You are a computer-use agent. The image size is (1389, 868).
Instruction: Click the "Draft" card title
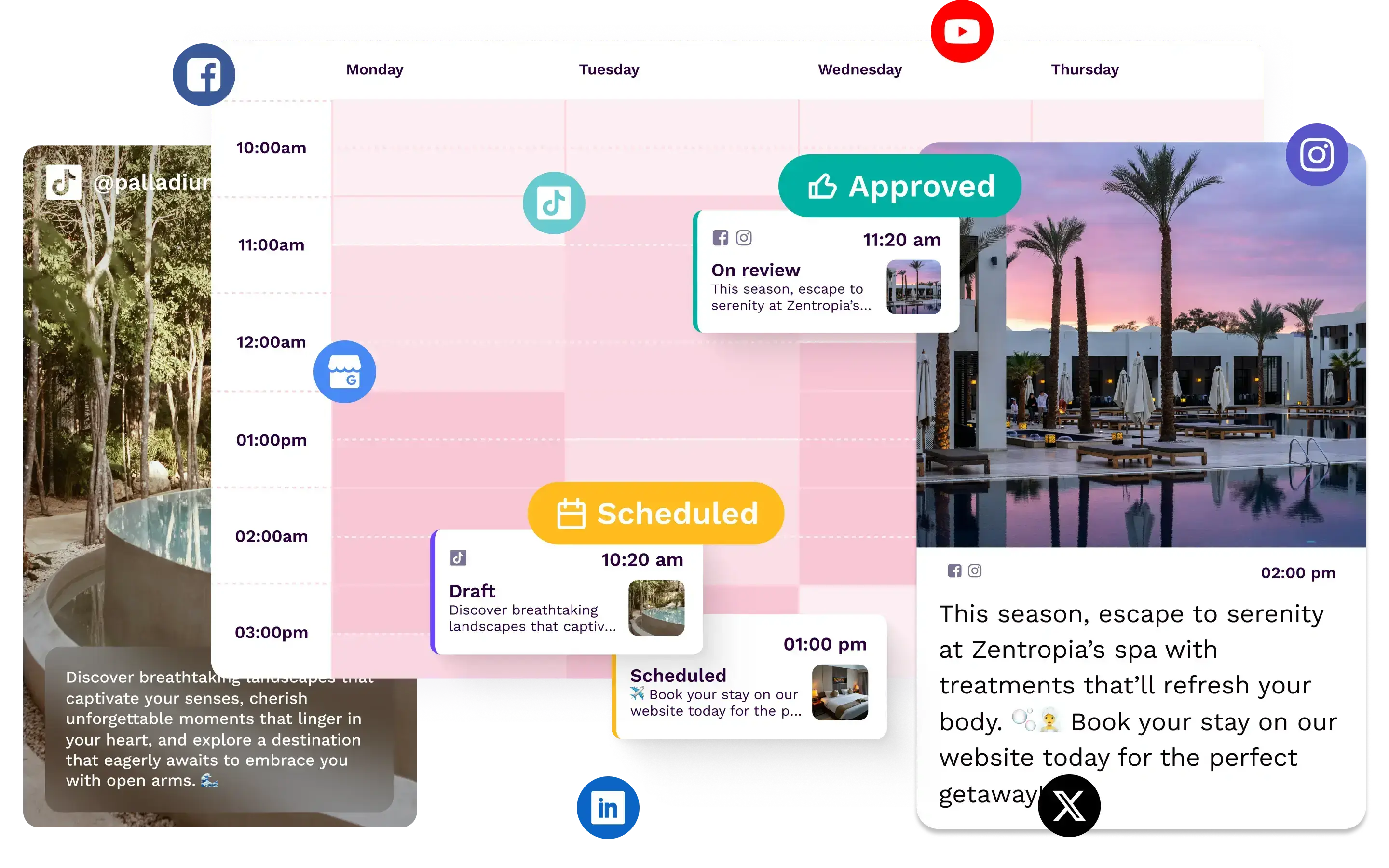click(x=472, y=591)
